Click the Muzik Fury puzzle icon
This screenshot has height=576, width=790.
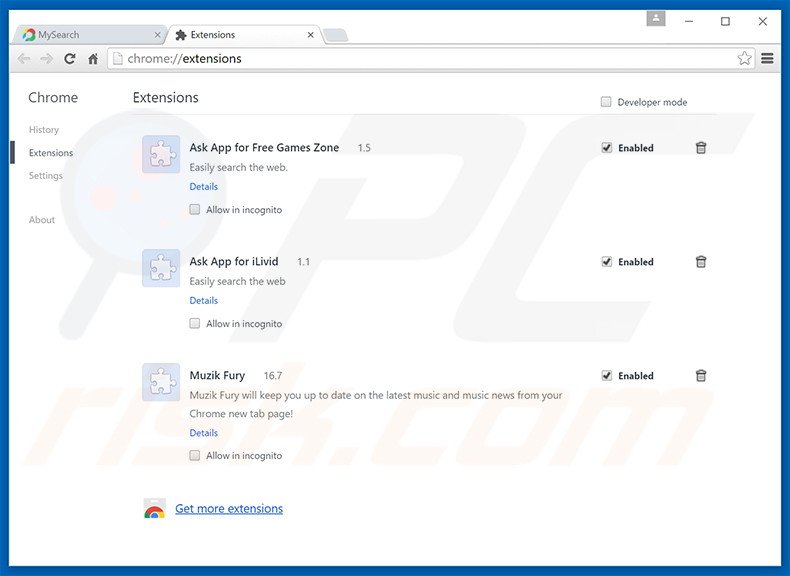click(161, 382)
